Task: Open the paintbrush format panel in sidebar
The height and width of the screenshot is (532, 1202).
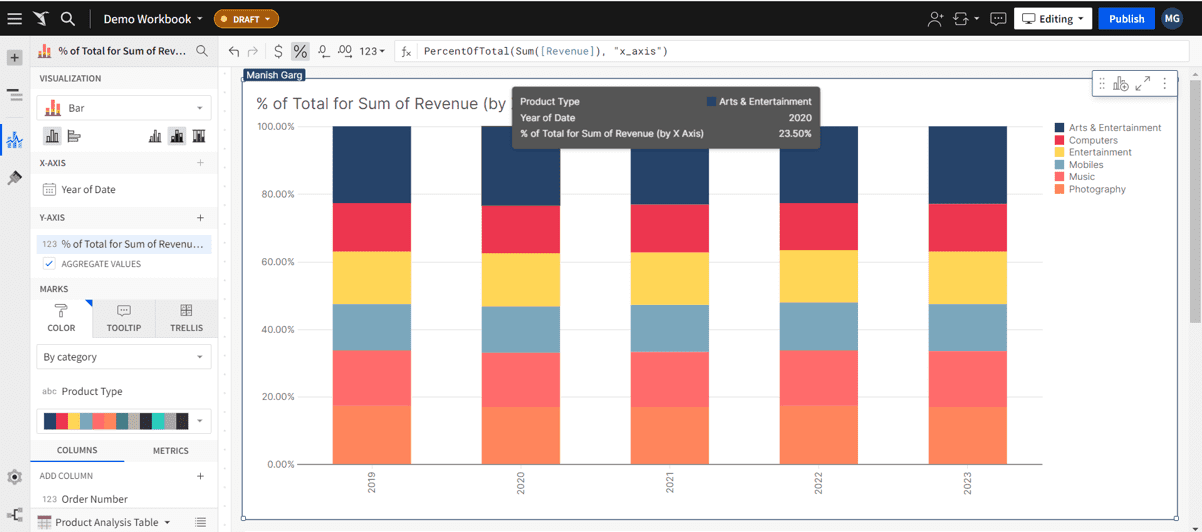Action: tap(14, 178)
